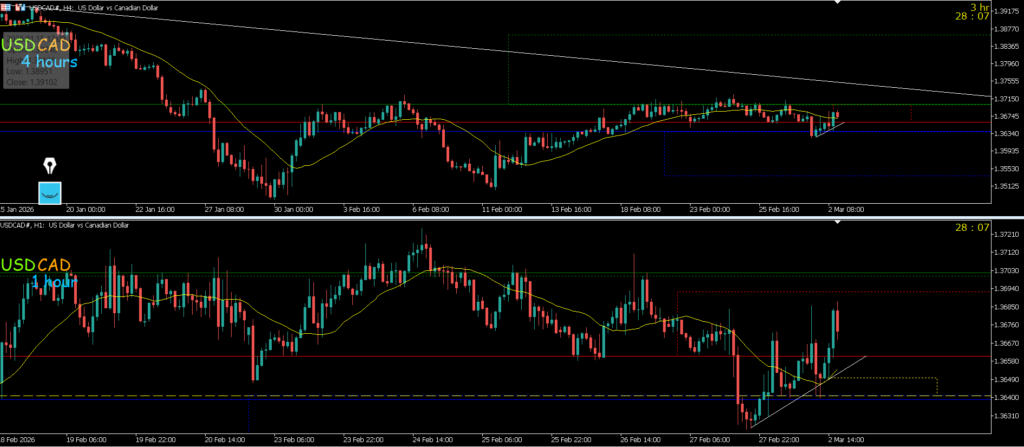Click the blue smiley square icon
The image size is (1024, 447).
pos(50,192)
